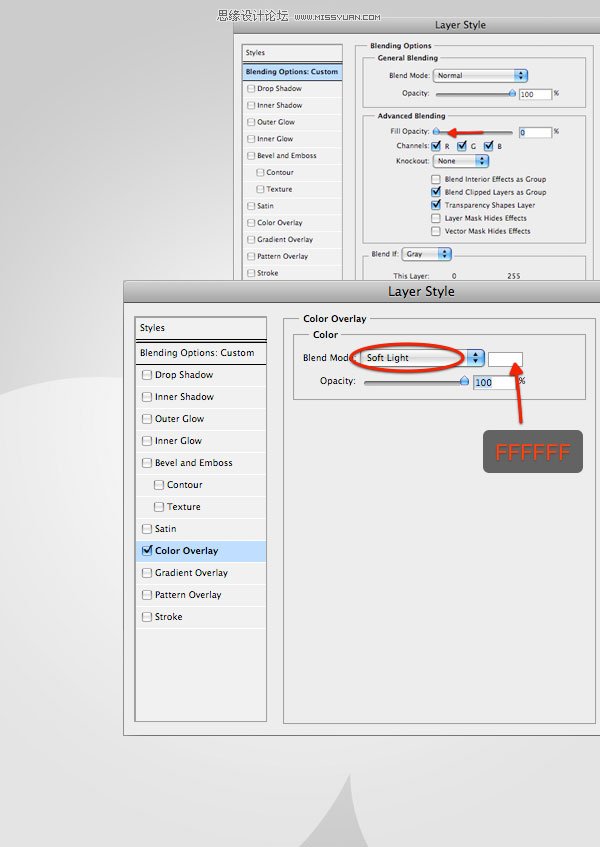Click Fill Opacity value field in back dialog

535,132
